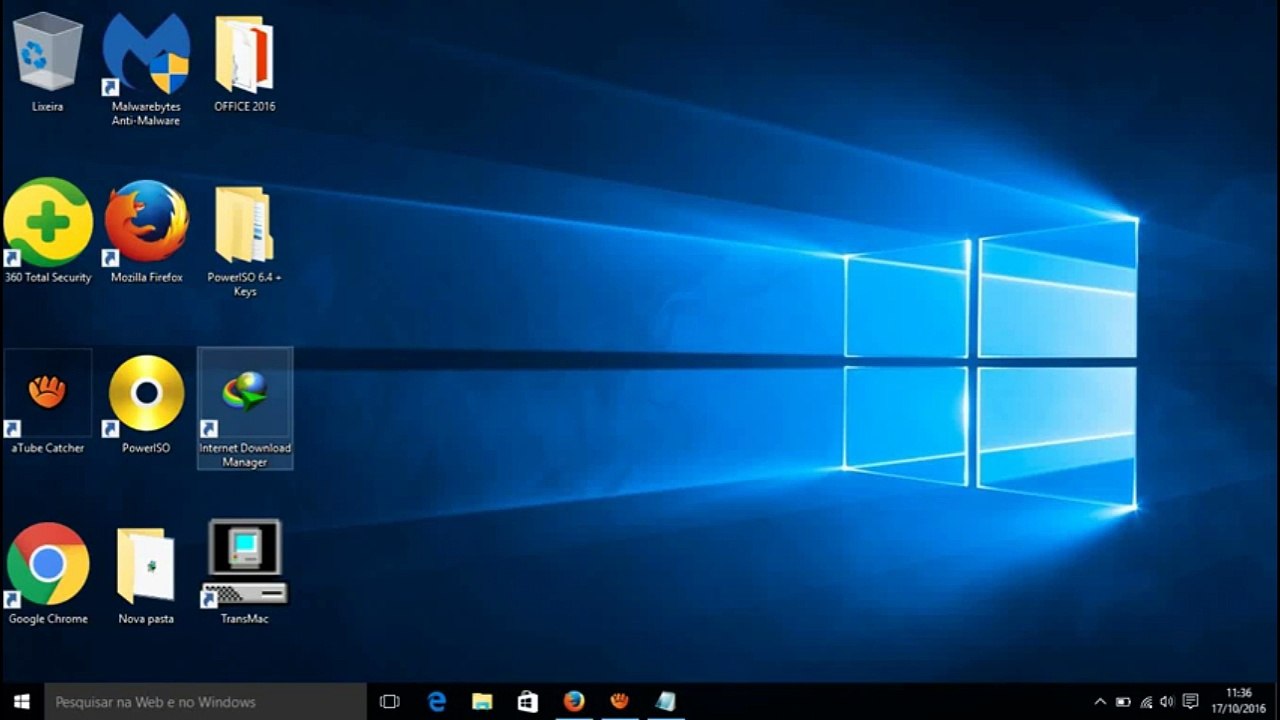The height and width of the screenshot is (720, 1280).
Task: Select the OFFICE 2016 folder
Action: [x=244, y=63]
